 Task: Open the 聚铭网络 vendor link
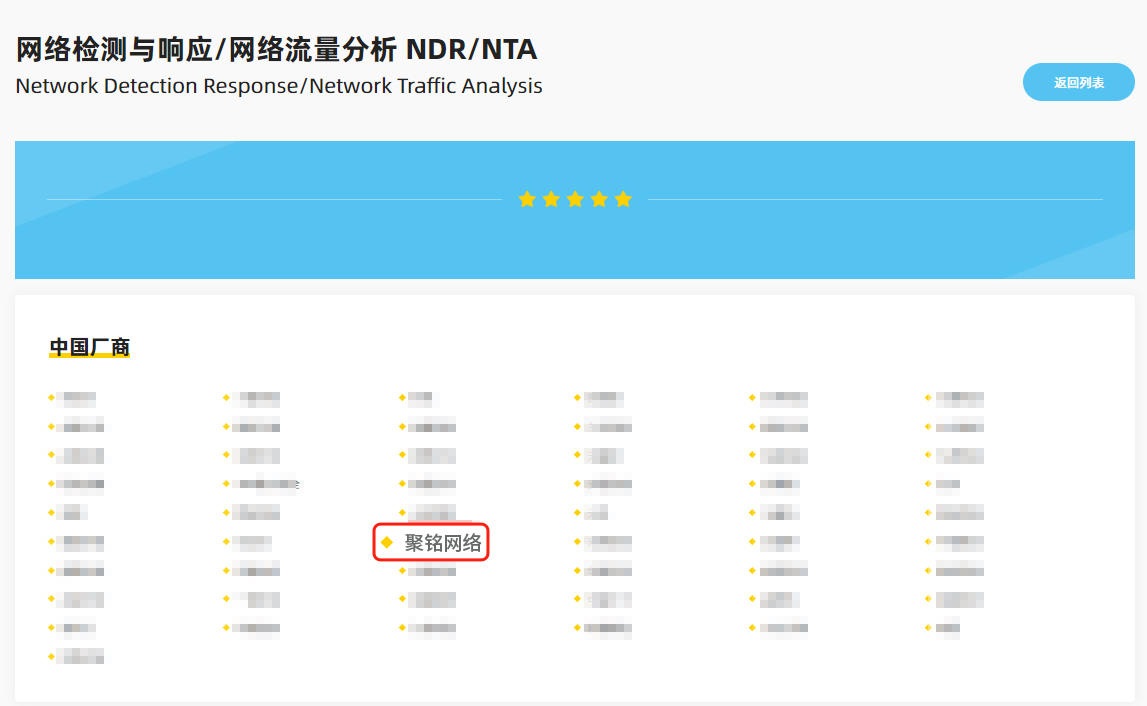pos(443,543)
